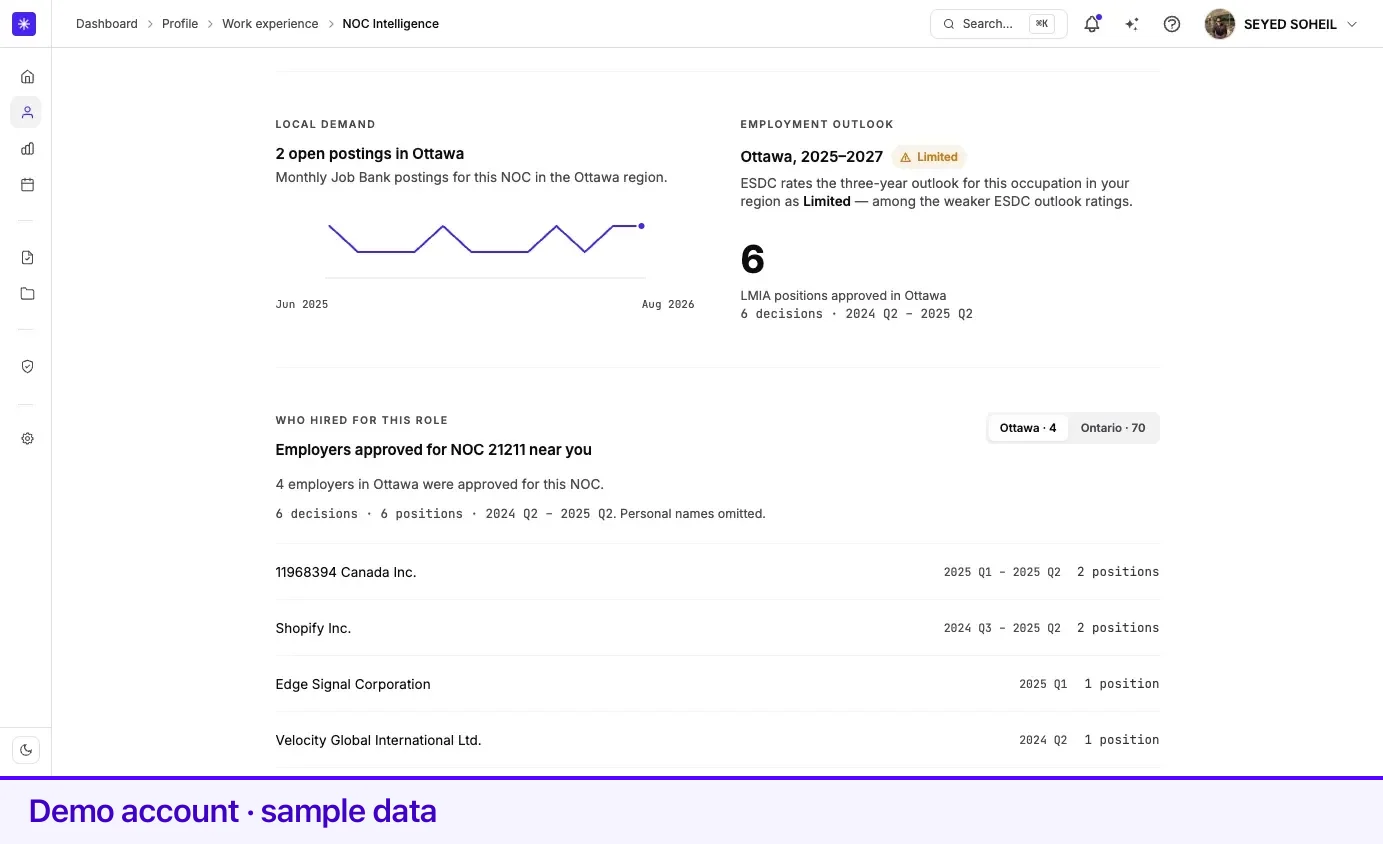The height and width of the screenshot is (844, 1383).
Task: Click the "Aug 2026" chart axis label
Action: tap(668, 304)
